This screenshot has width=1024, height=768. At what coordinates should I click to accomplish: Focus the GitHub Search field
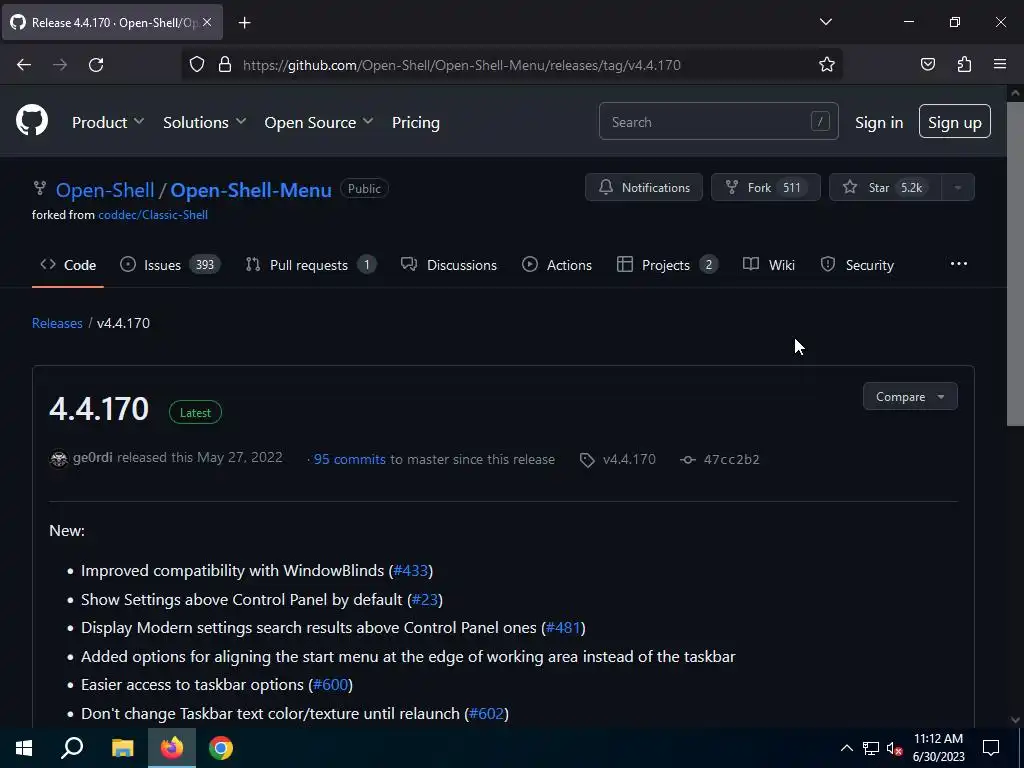tap(718, 121)
